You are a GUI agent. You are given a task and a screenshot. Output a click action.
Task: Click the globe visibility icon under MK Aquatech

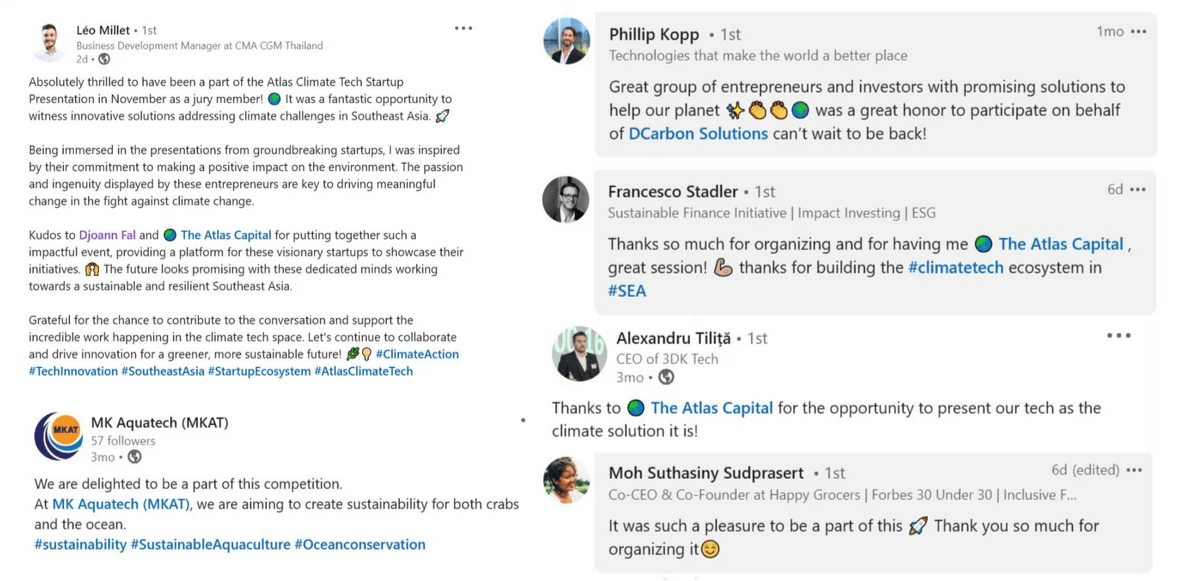point(134,457)
